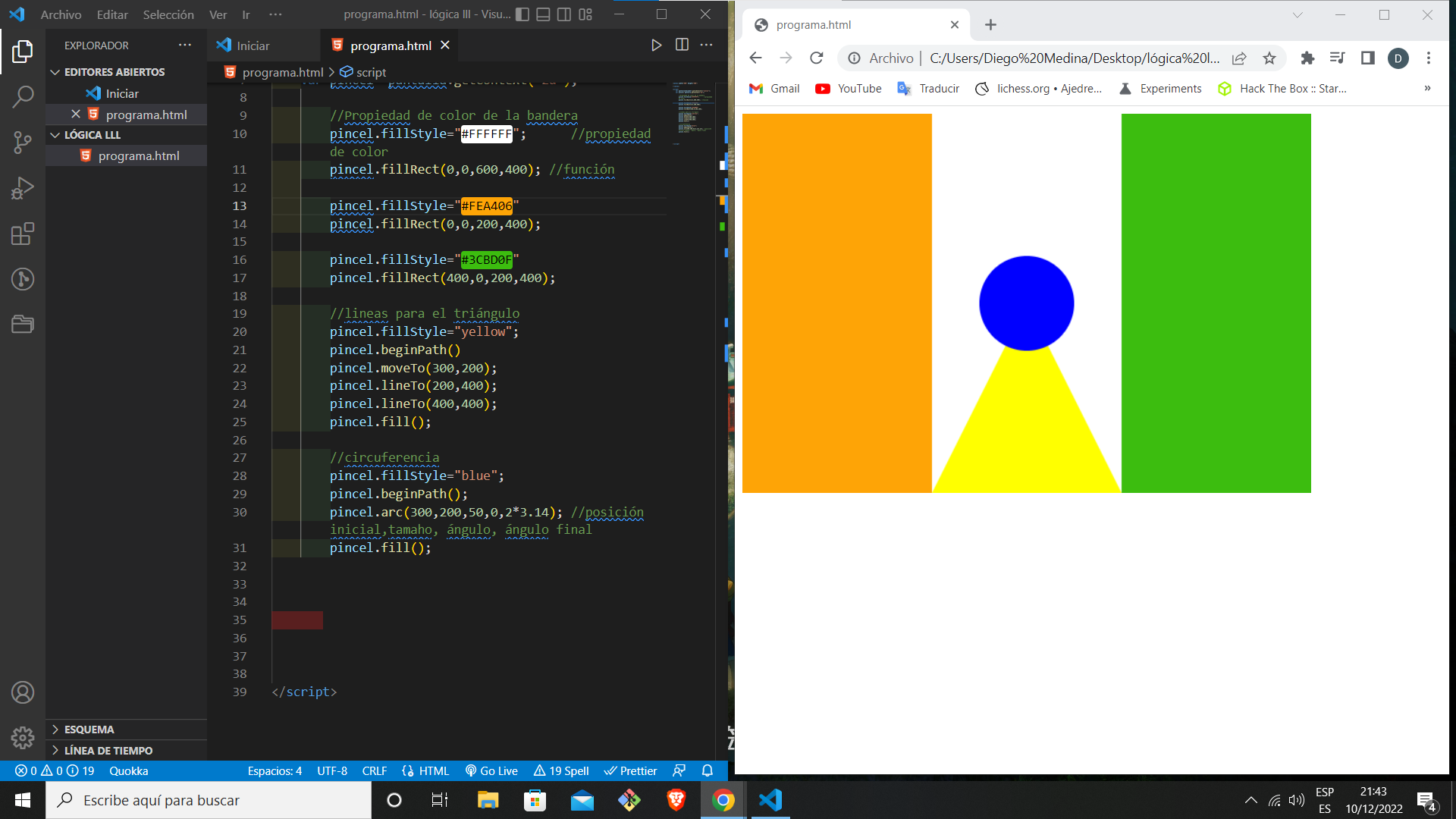Open Source Control view
The width and height of the screenshot is (1456, 819).
click(23, 143)
